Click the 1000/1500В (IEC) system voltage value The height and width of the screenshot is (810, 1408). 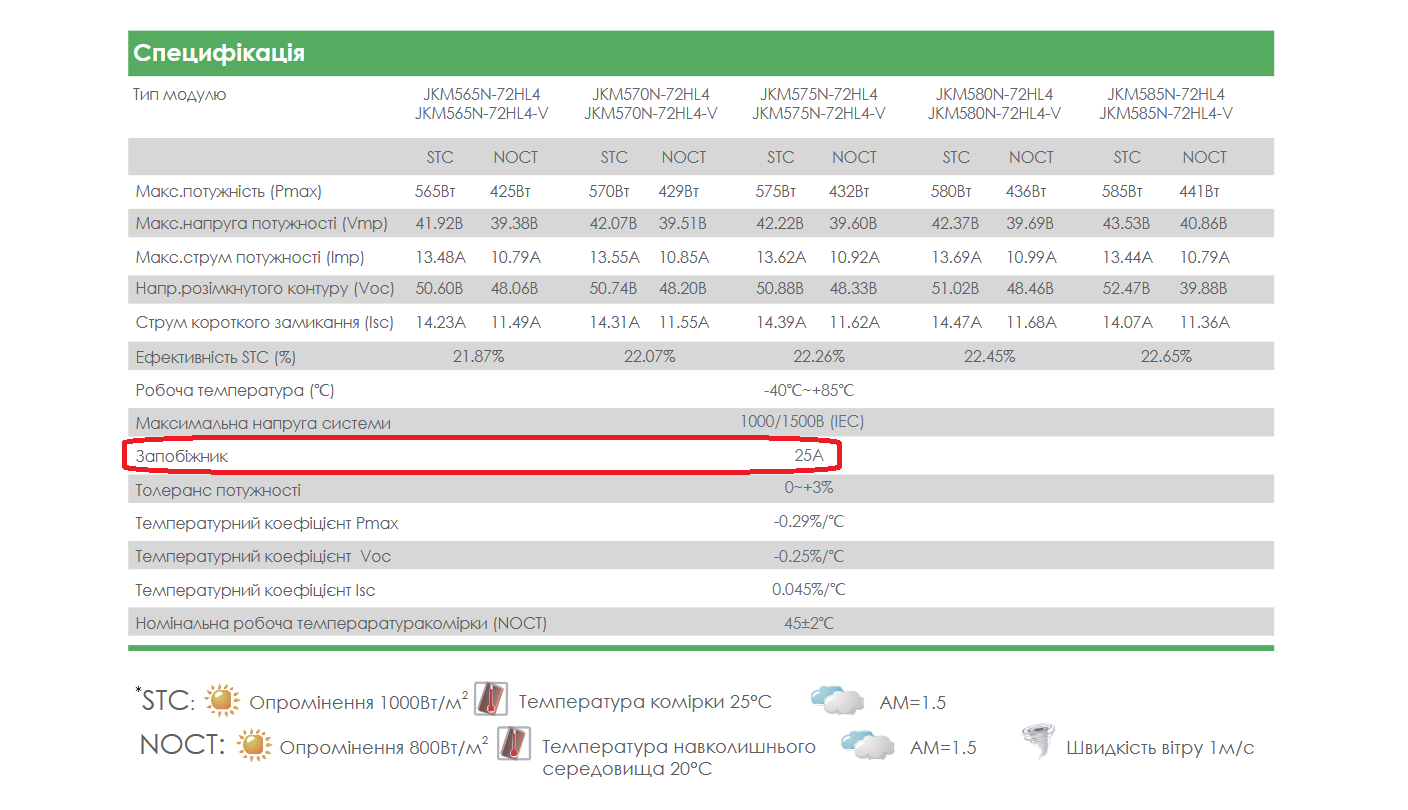(802, 422)
